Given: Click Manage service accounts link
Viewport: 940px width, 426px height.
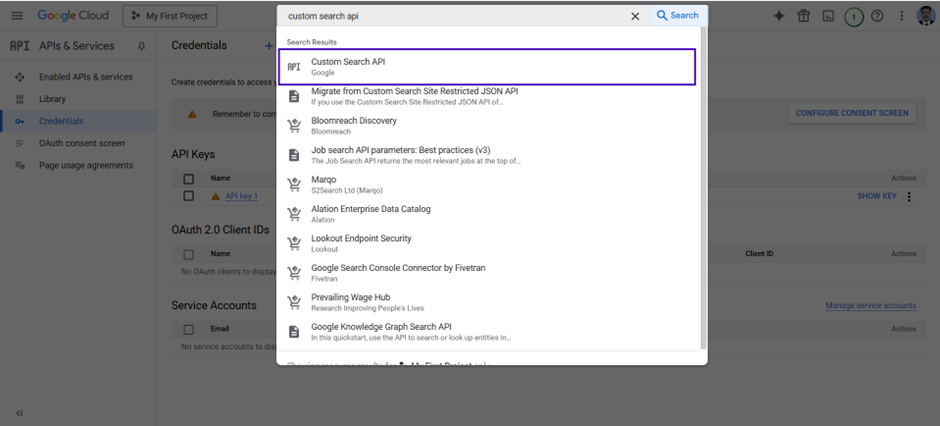Looking at the screenshot, I should tap(870, 306).
